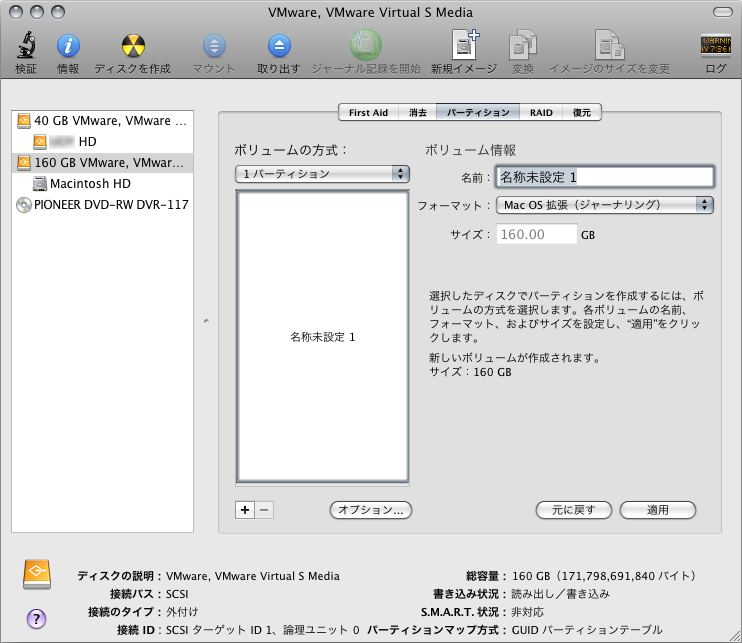Screen dimensions: 742x643
Task: Open the RAID tab
Action: [541, 113]
